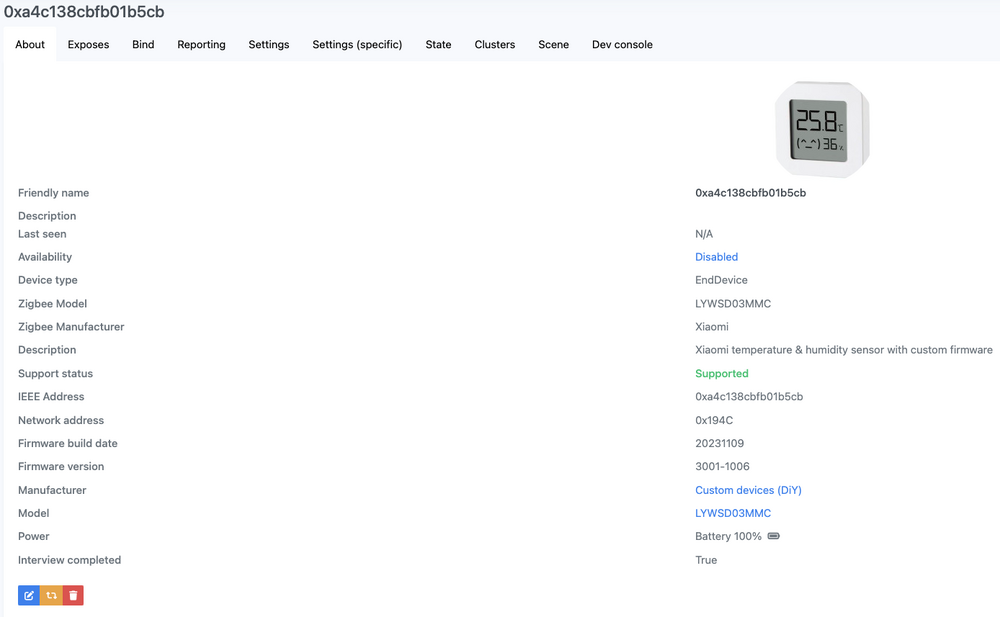Click the Disabled availability link
Viewport: 1000px width, 617px height.
(x=716, y=257)
